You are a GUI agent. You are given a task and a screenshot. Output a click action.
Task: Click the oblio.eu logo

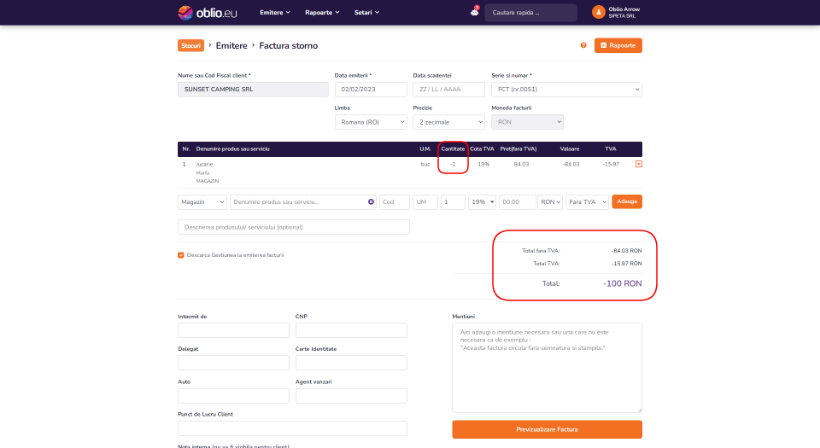point(207,13)
